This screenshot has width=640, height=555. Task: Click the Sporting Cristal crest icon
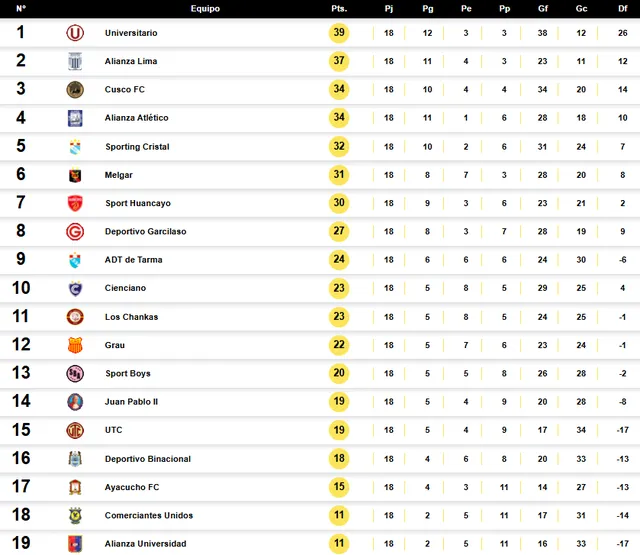(75, 147)
